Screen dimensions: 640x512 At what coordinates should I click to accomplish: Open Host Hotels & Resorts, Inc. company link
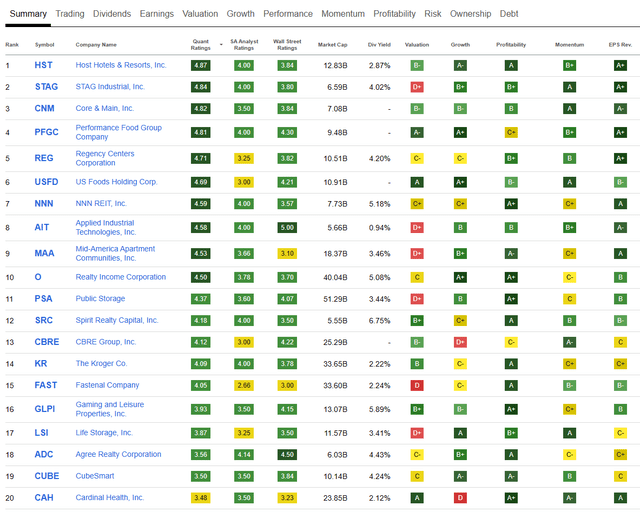pos(121,65)
